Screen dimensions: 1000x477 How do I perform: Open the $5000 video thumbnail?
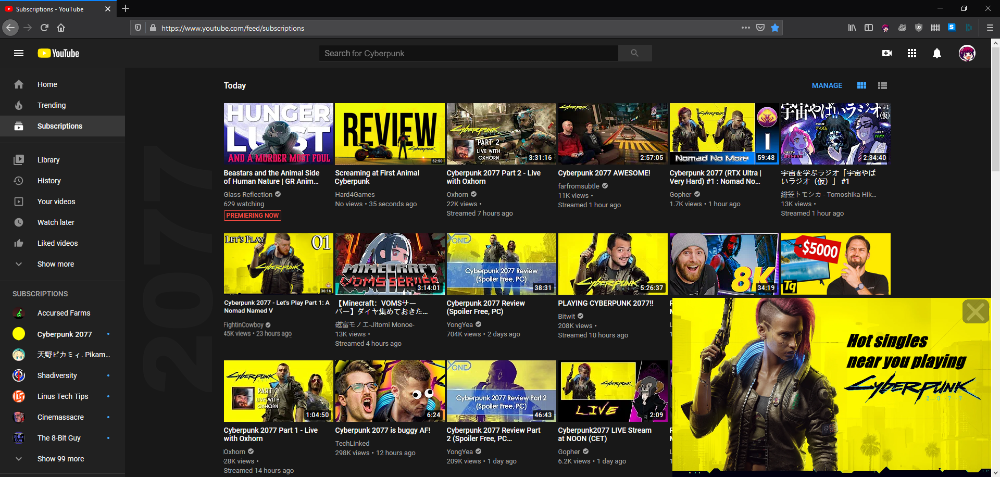[x=835, y=263]
